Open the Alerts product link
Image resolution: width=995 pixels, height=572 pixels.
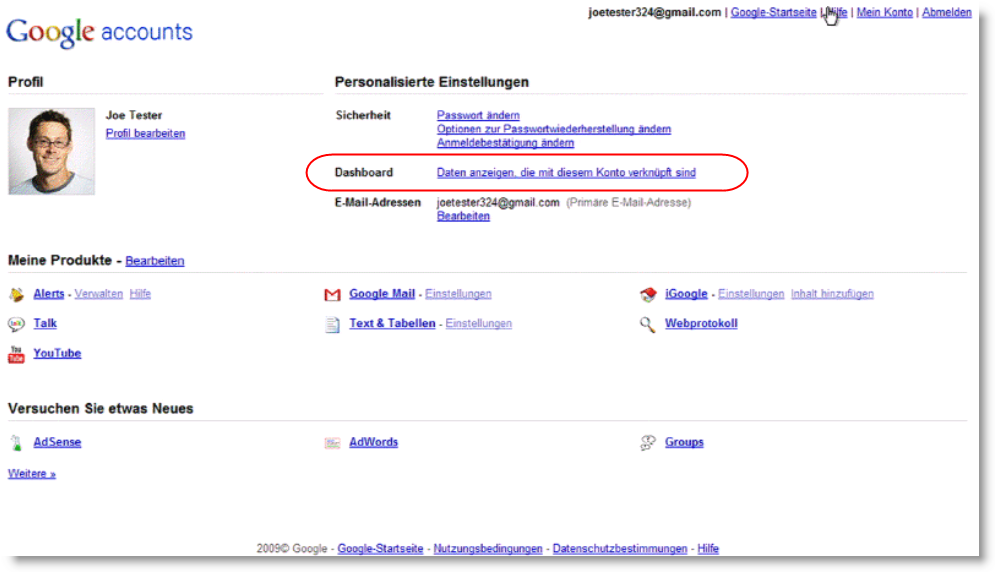pyautogui.click(x=49, y=293)
